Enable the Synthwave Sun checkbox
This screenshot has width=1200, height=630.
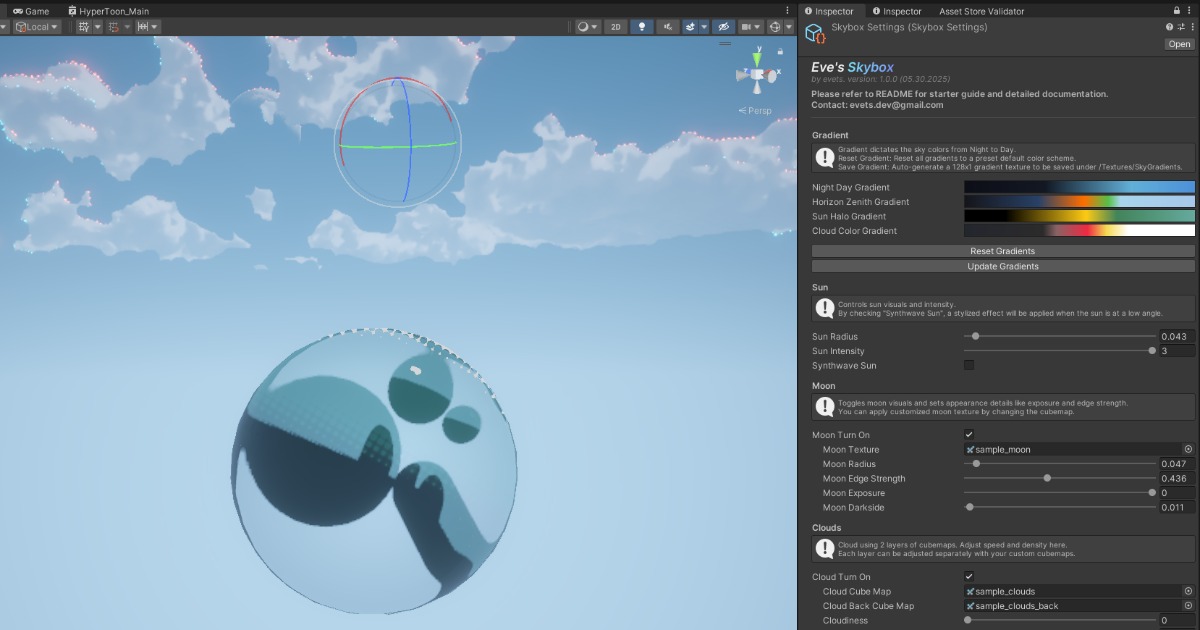[968, 366]
